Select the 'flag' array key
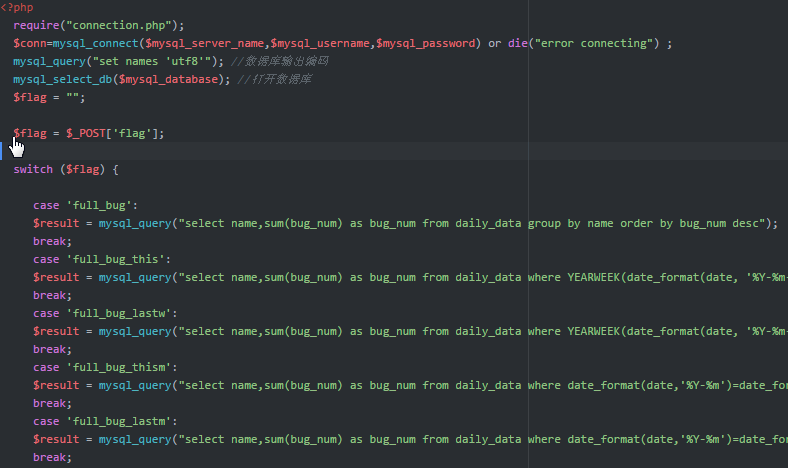The width and height of the screenshot is (788, 468). (x=132, y=133)
